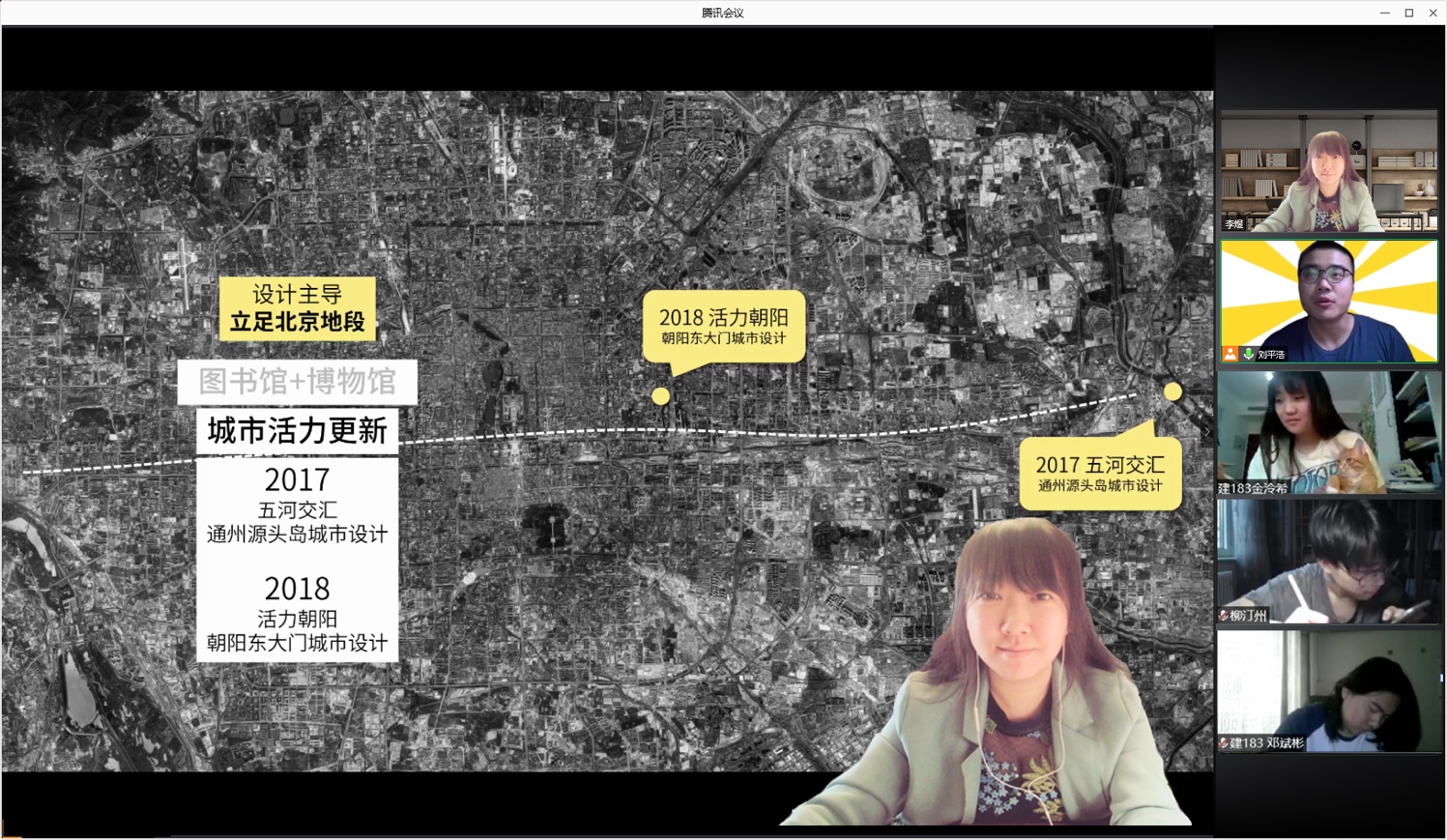1447x840 pixels.
Task: Select the greyed 图书馆+博物馆 tab
Action: click(298, 382)
